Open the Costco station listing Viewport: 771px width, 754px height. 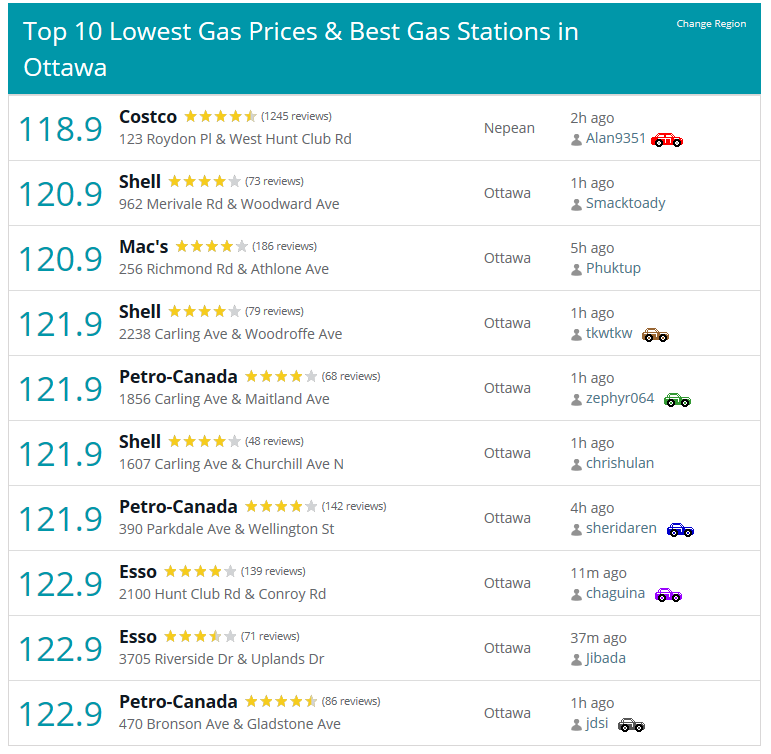148,117
